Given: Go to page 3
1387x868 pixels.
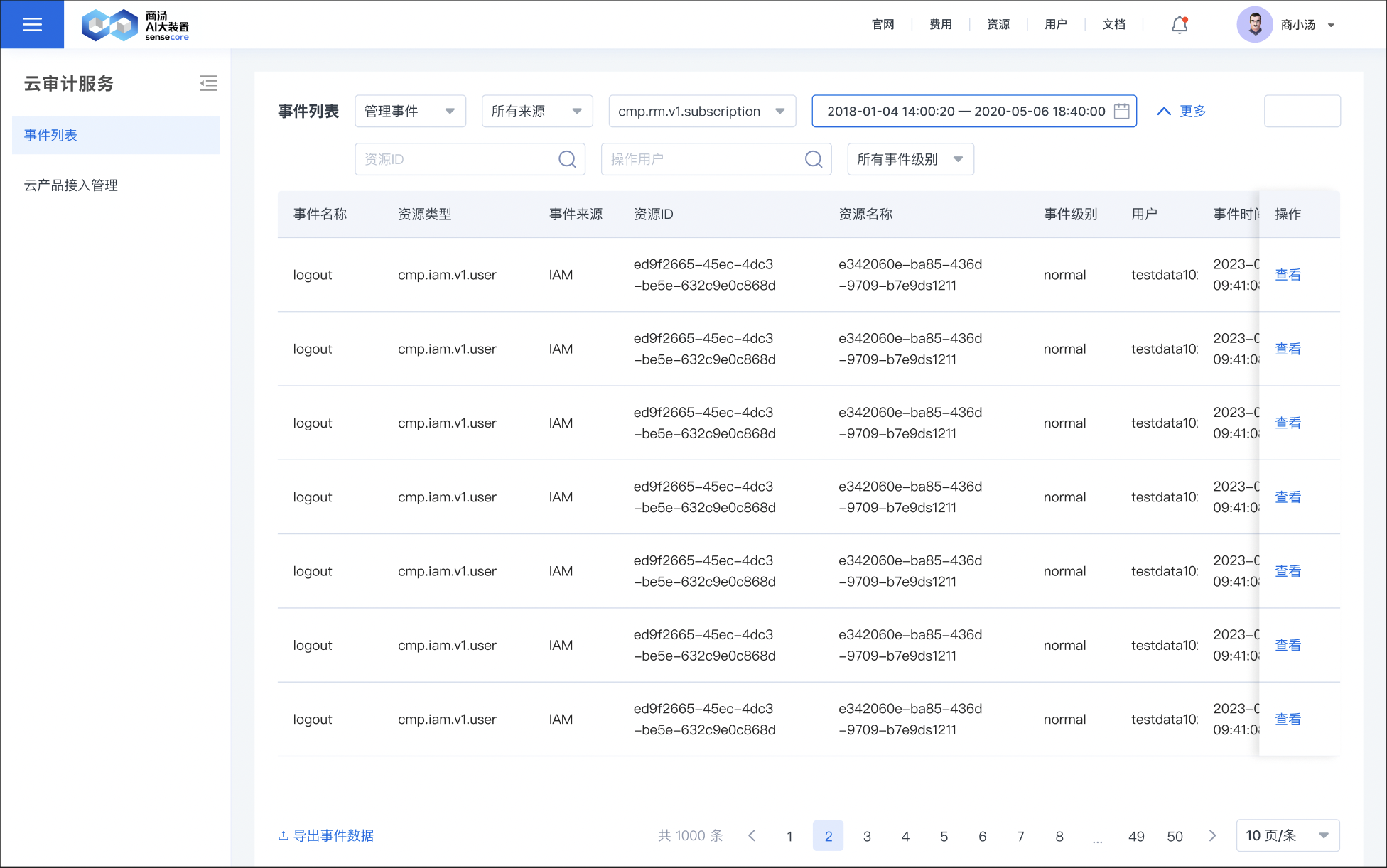Looking at the screenshot, I should (x=867, y=836).
